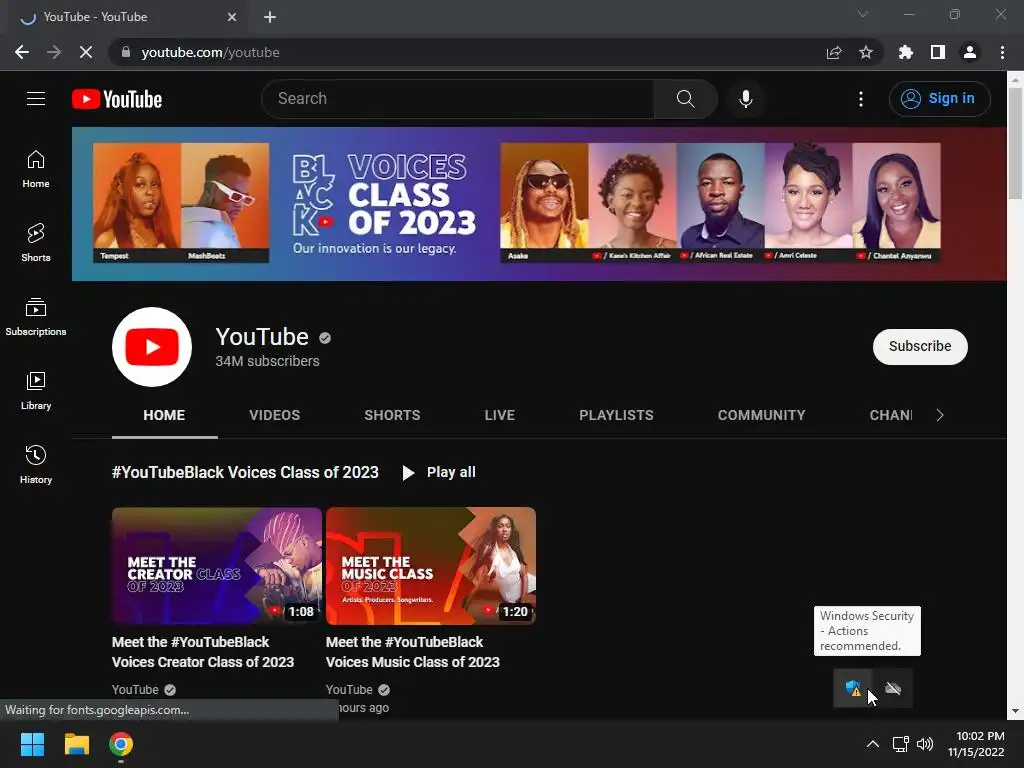Open tab search dropdown arrow
The height and width of the screenshot is (768, 1024).
863,14
